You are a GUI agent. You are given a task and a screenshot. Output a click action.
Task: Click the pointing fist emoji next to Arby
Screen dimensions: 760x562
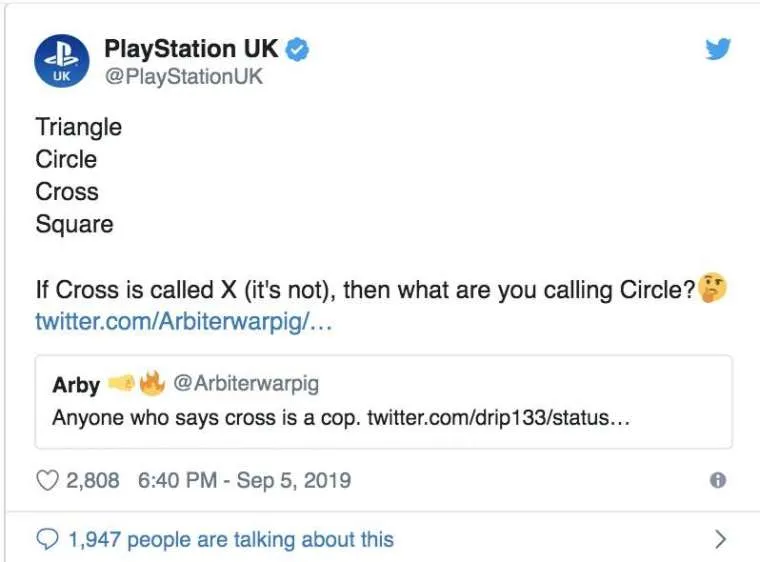(121, 383)
